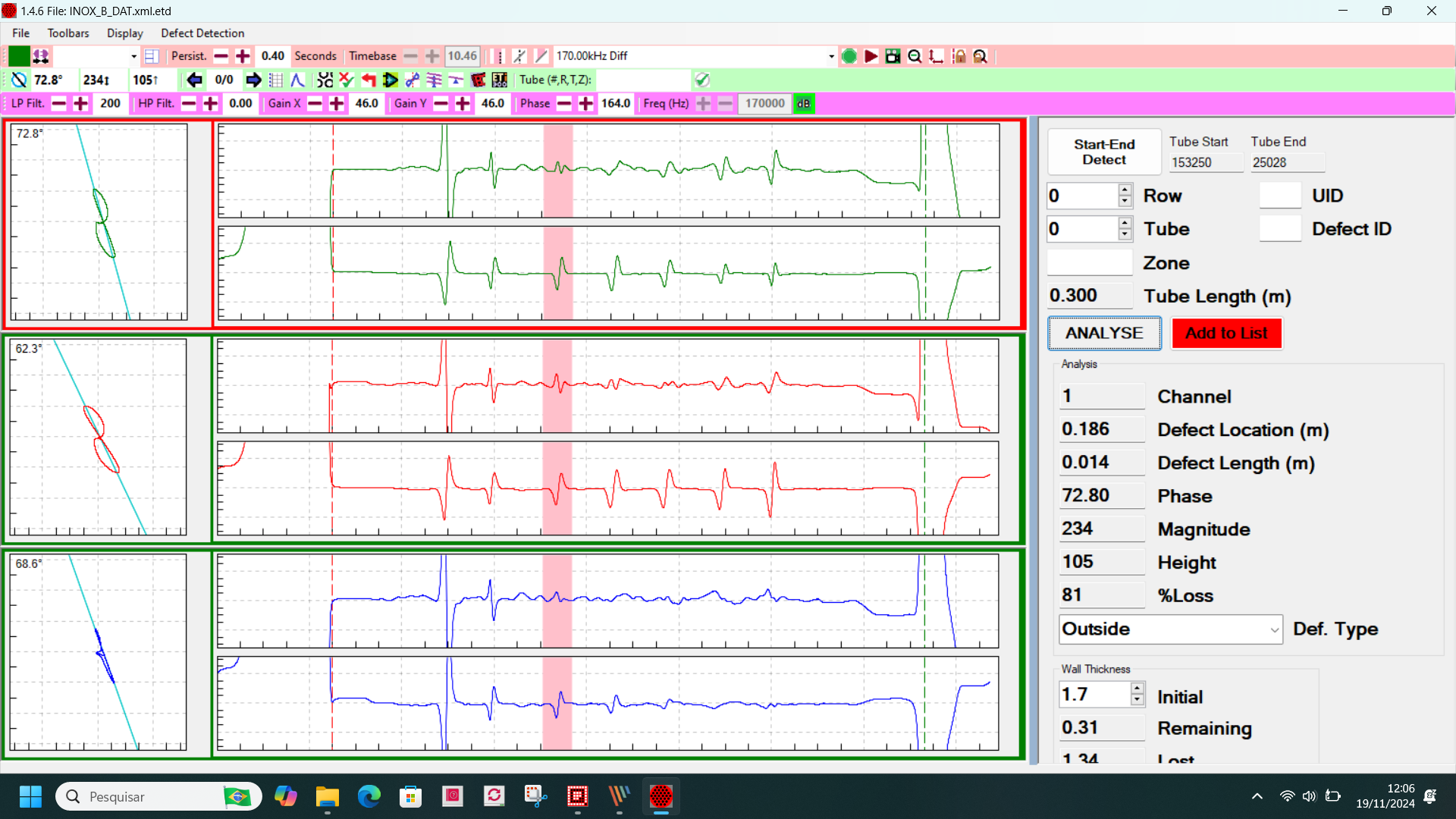This screenshot has height=819, width=1456.
Task: Click the red return arrow icon
Action: coord(369,80)
